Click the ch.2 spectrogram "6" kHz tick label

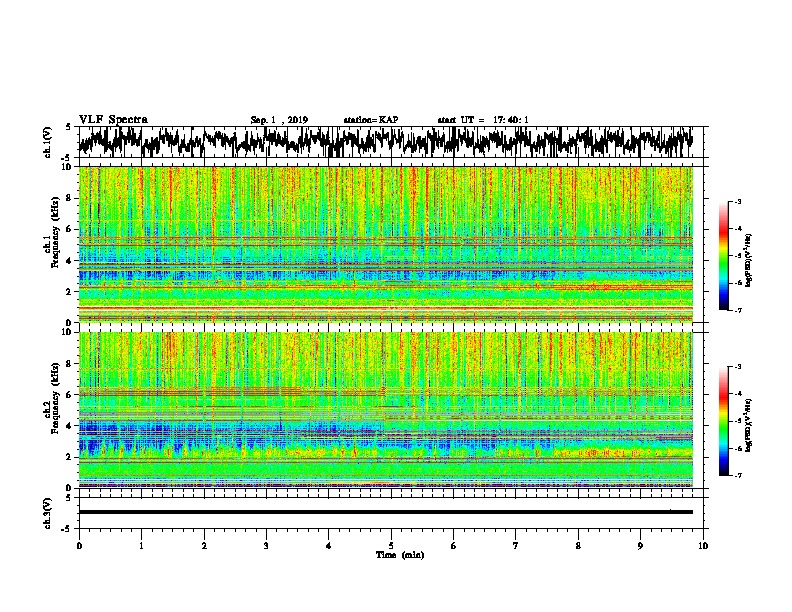coord(70,395)
